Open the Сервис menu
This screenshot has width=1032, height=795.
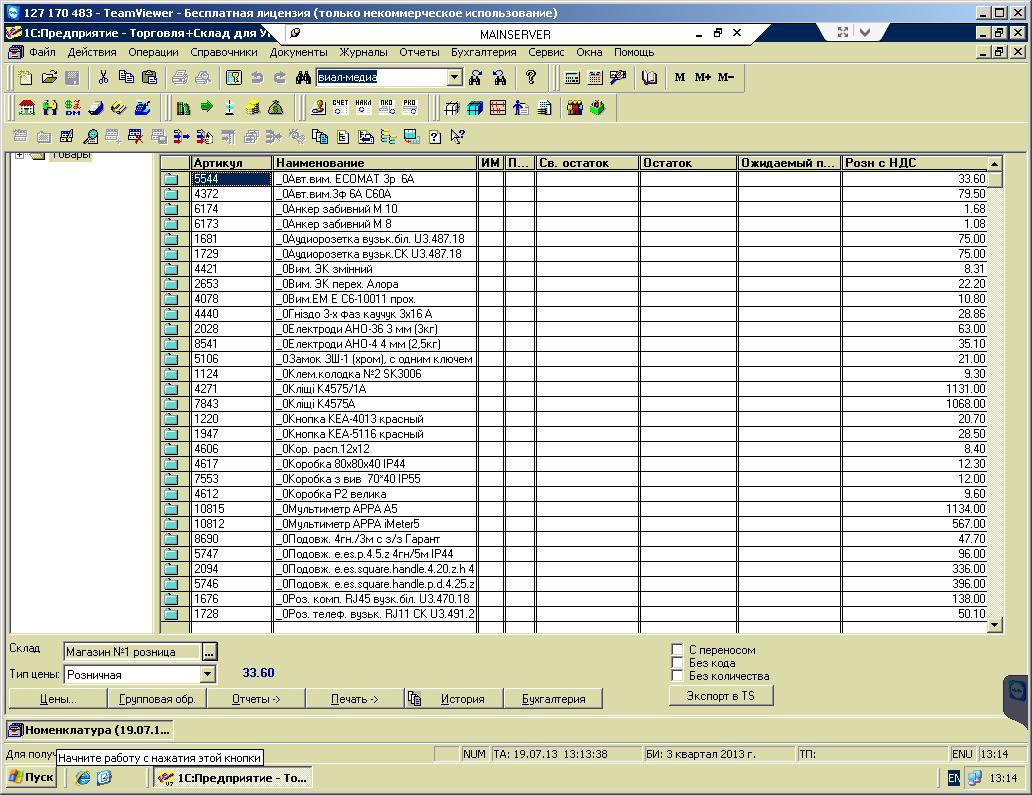coord(546,52)
